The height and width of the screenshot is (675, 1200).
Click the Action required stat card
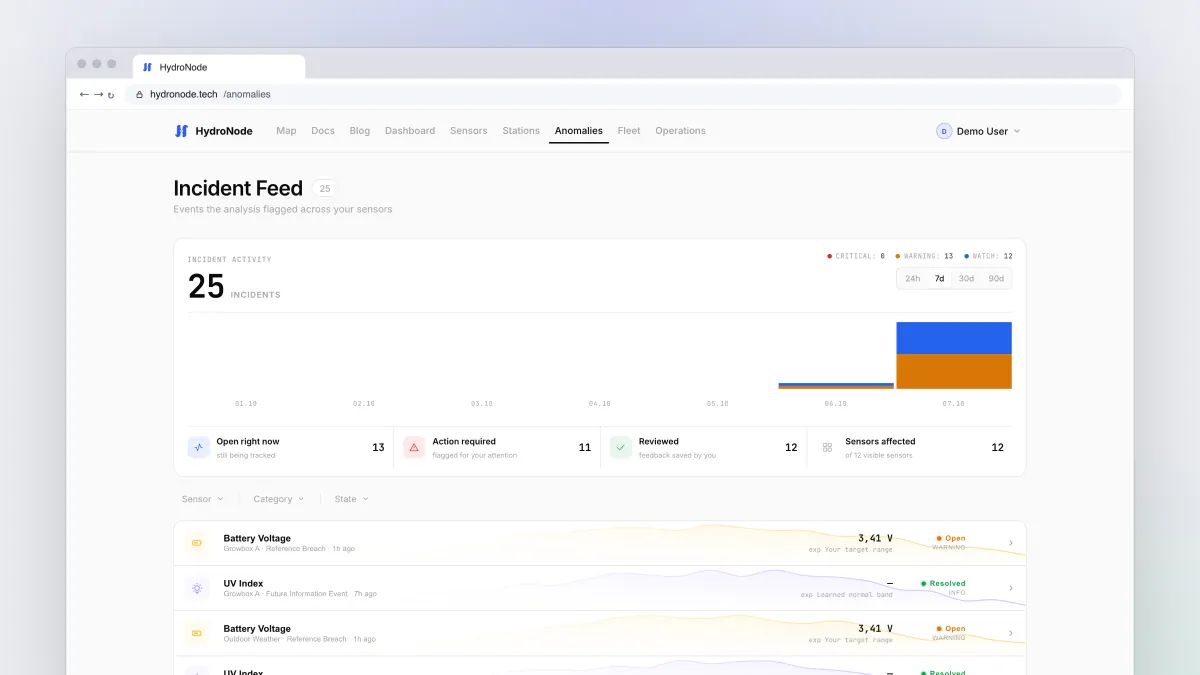point(497,447)
